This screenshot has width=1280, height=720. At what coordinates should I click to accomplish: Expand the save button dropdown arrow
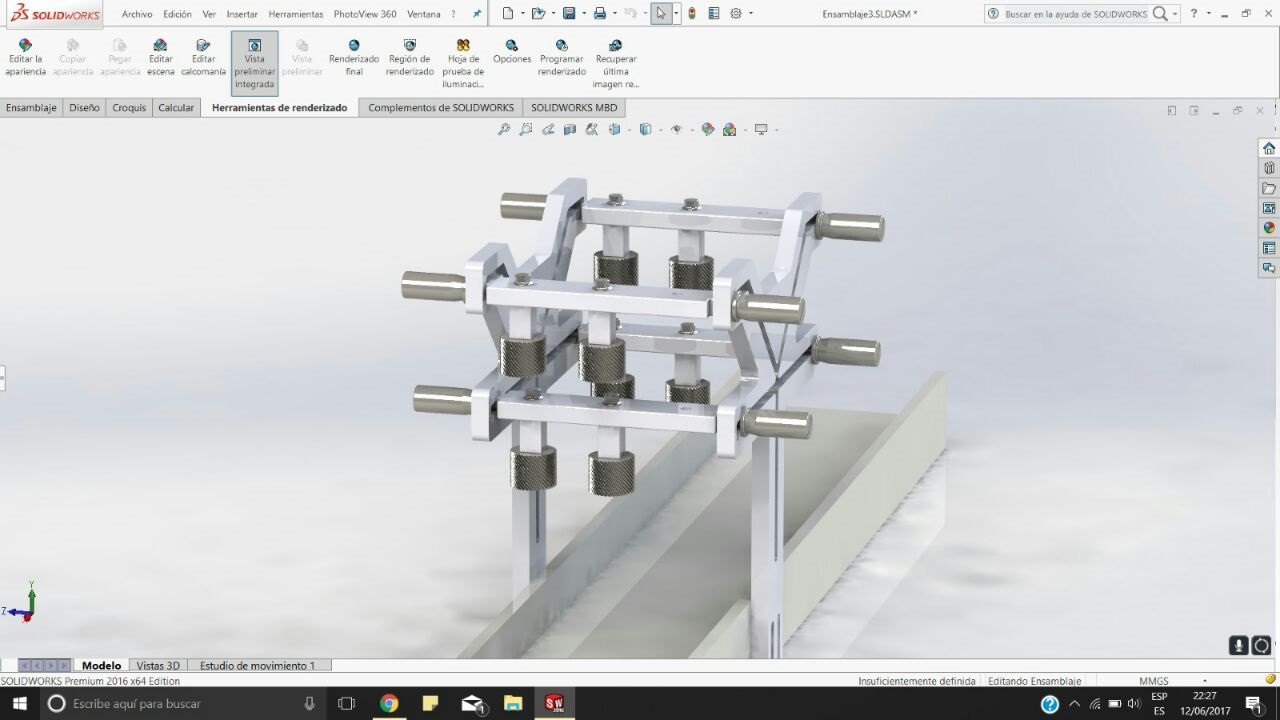coord(583,14)
